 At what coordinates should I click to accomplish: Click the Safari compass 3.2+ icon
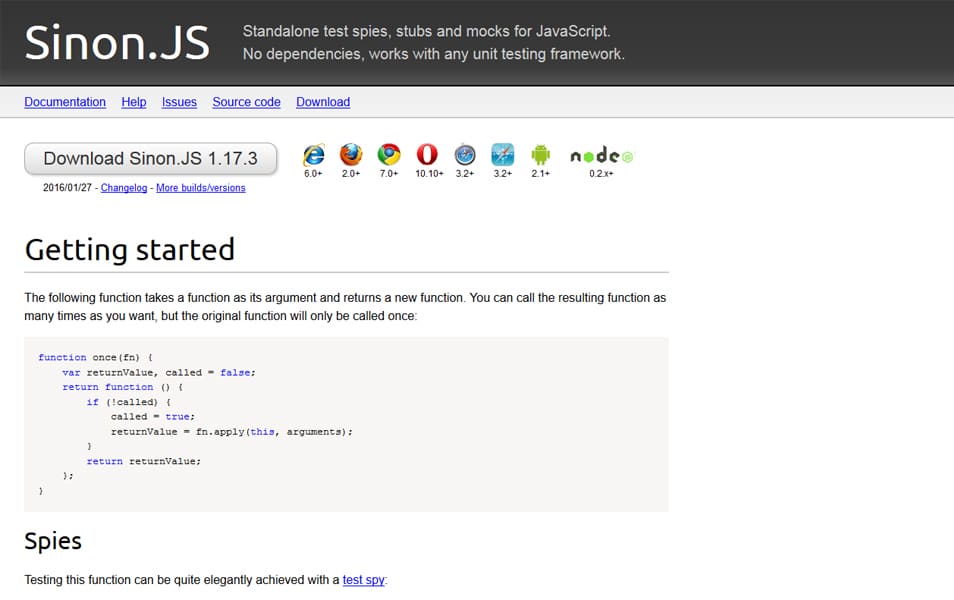tap(465, 155)
